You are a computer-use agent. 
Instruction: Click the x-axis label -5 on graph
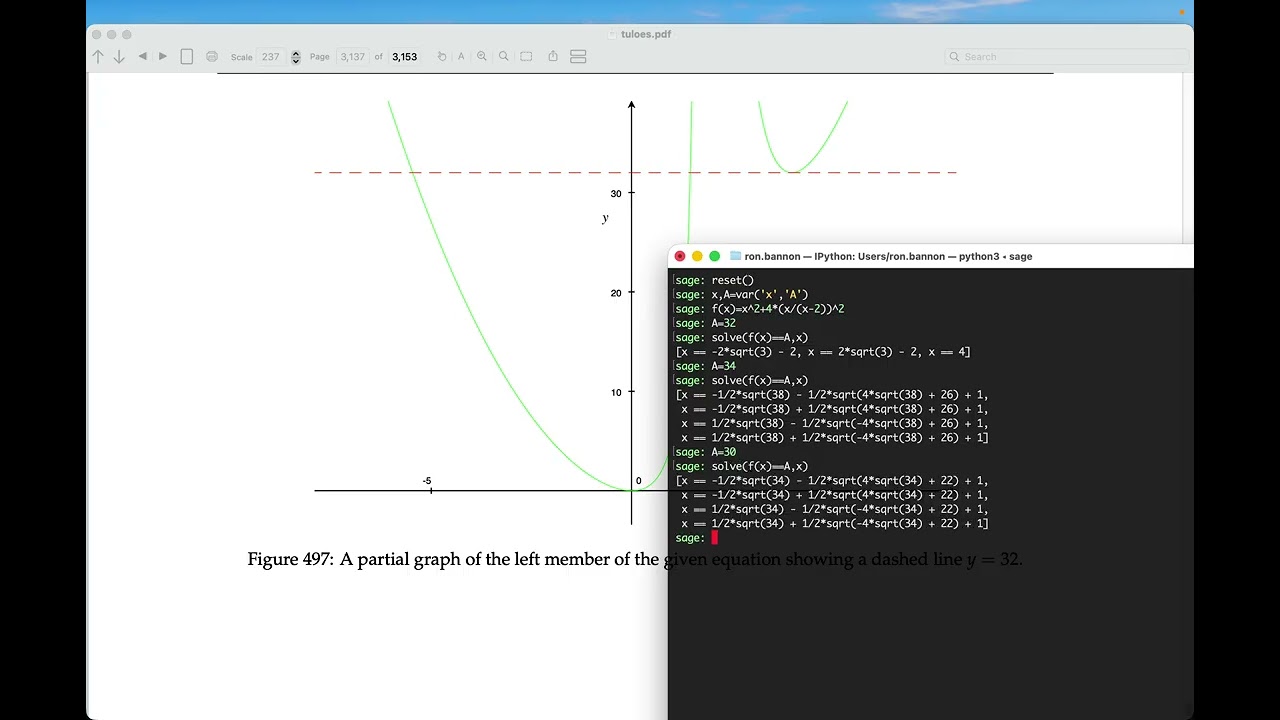pyautogui.click(x=427, y=481)
